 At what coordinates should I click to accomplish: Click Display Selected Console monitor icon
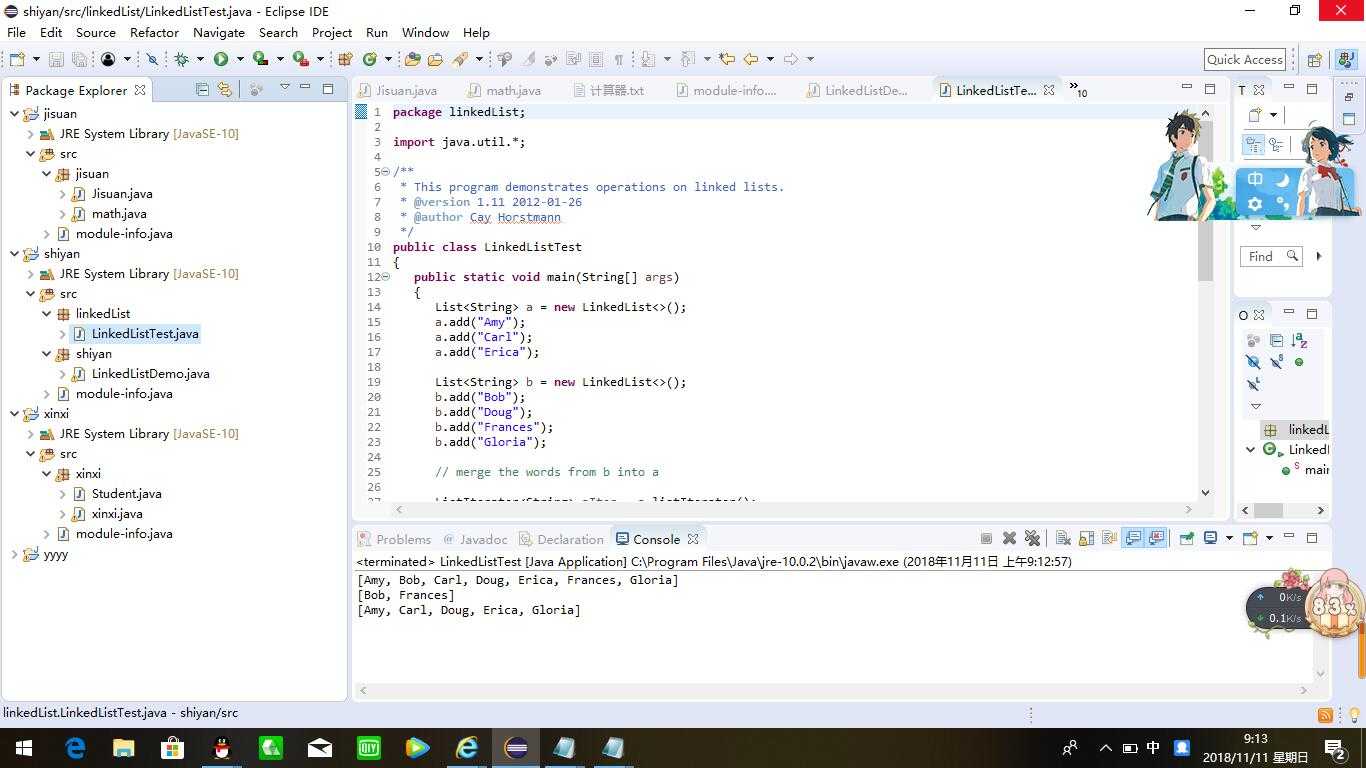1210,538
